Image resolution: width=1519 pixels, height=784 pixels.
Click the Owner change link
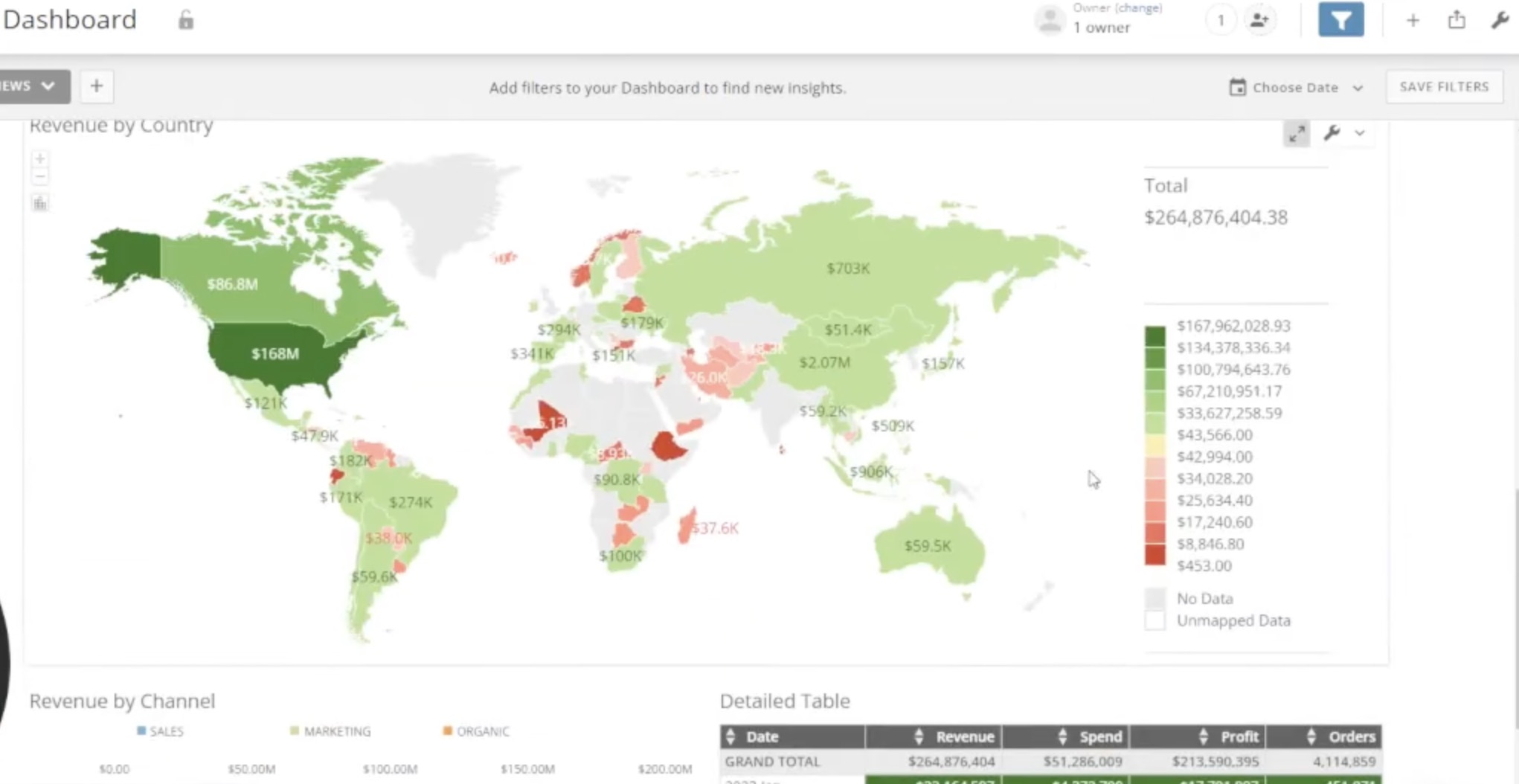point(1139,8)
